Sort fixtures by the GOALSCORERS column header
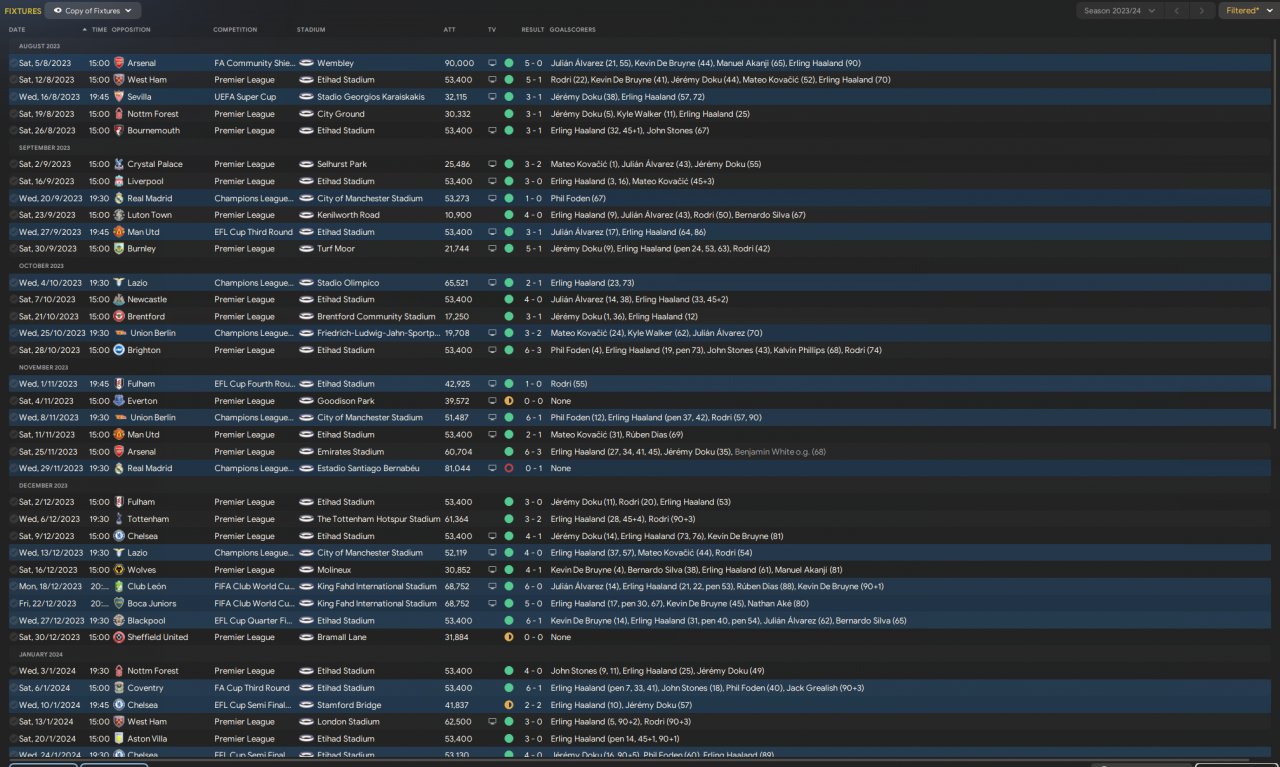The height and width of the screenshot is (767, 1280). click(573, 30)
